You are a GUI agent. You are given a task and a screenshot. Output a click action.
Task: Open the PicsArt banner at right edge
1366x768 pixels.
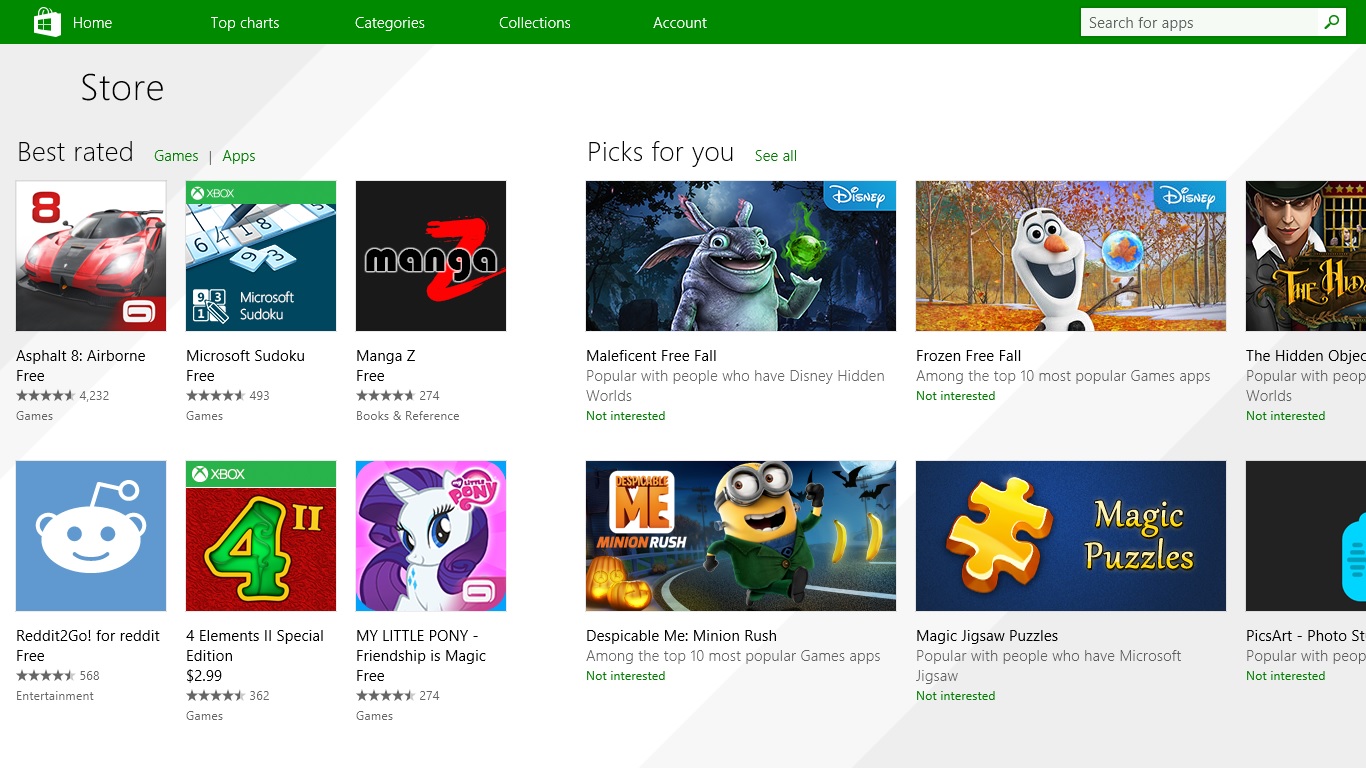tap(1306, 536)
